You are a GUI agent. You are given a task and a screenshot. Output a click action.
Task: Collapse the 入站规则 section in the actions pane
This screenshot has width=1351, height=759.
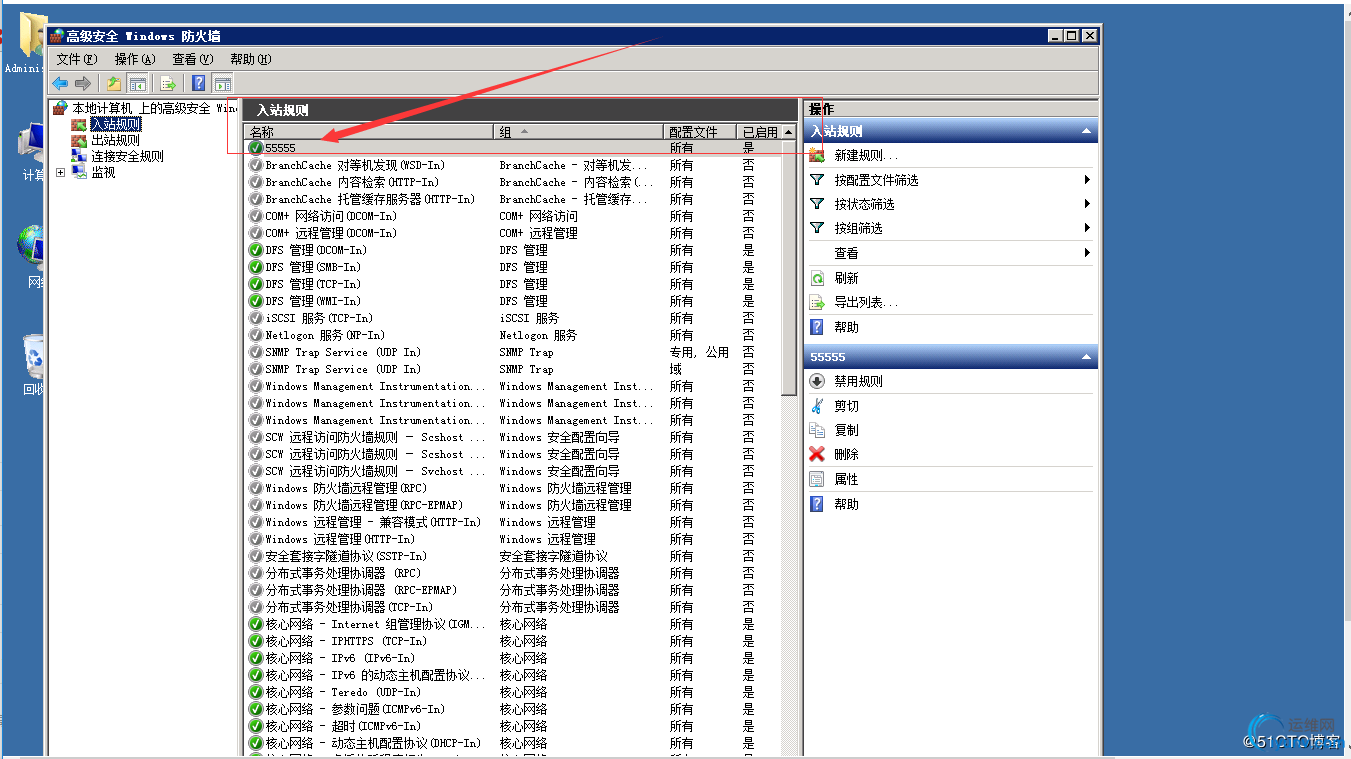[x=1086, y=131]
